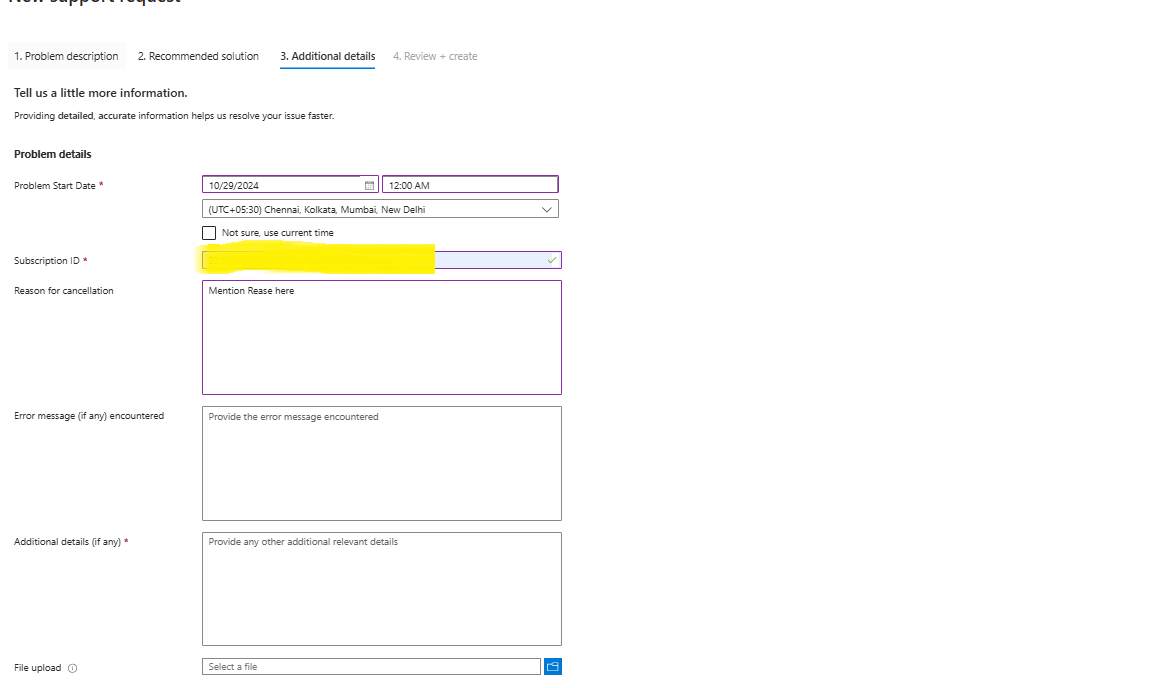This screenshot has height=688, width=1152.
Task: Click the 'Tell us a little more information.' heading
Action: 101,93
